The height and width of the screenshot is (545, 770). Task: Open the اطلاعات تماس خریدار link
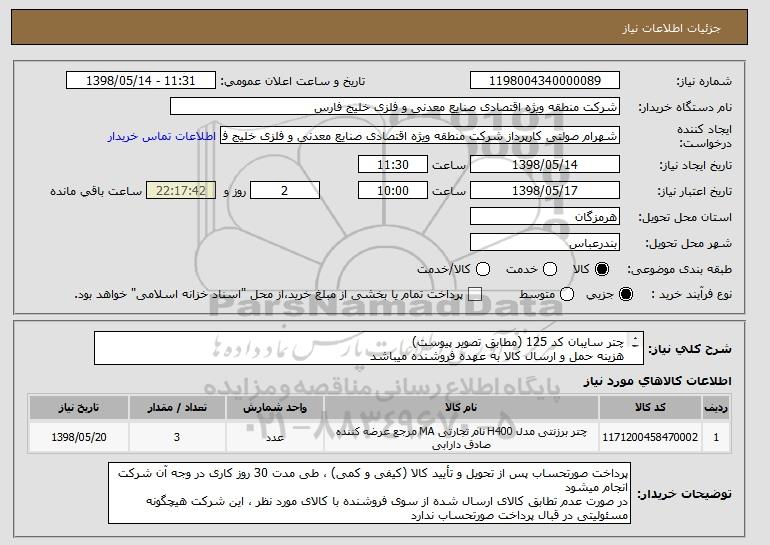click(x=162, y=136)
